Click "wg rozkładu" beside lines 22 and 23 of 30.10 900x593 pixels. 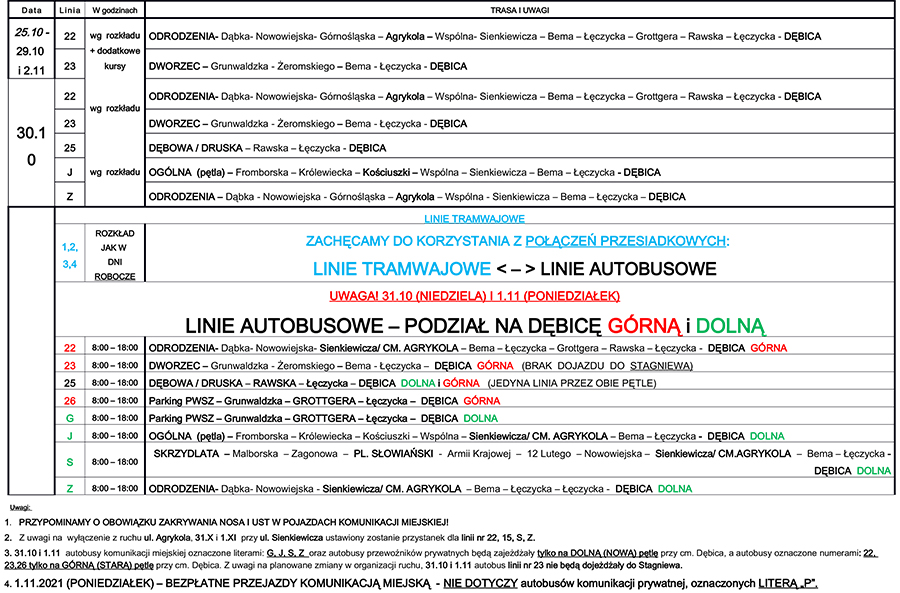115,108
